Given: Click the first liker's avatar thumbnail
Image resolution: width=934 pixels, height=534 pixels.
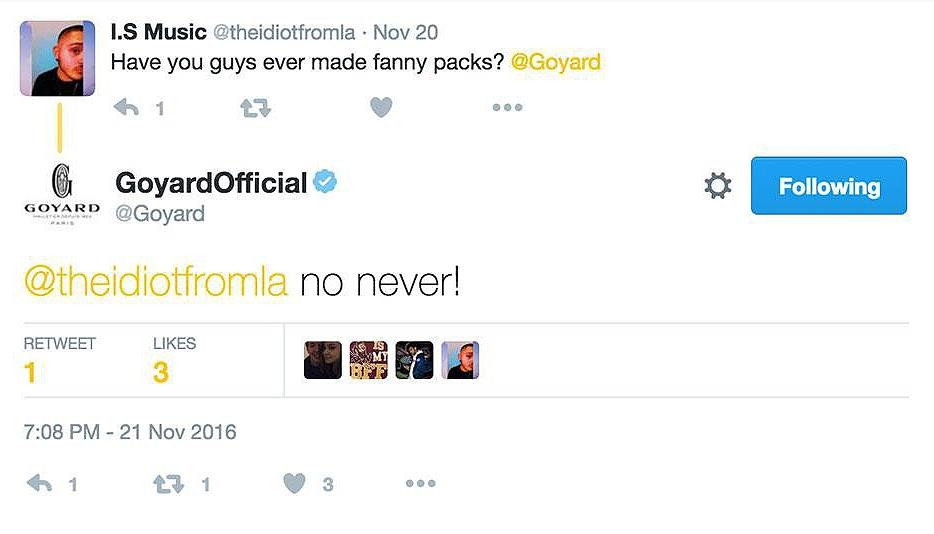Looking at the screenshot, I should click(x=323, y=360).
